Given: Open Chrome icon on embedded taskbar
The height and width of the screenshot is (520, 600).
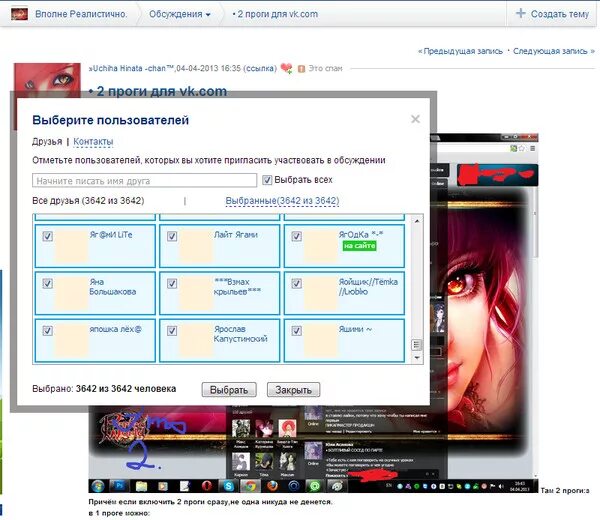Looking at the screenshot, I should coord(250,486).
